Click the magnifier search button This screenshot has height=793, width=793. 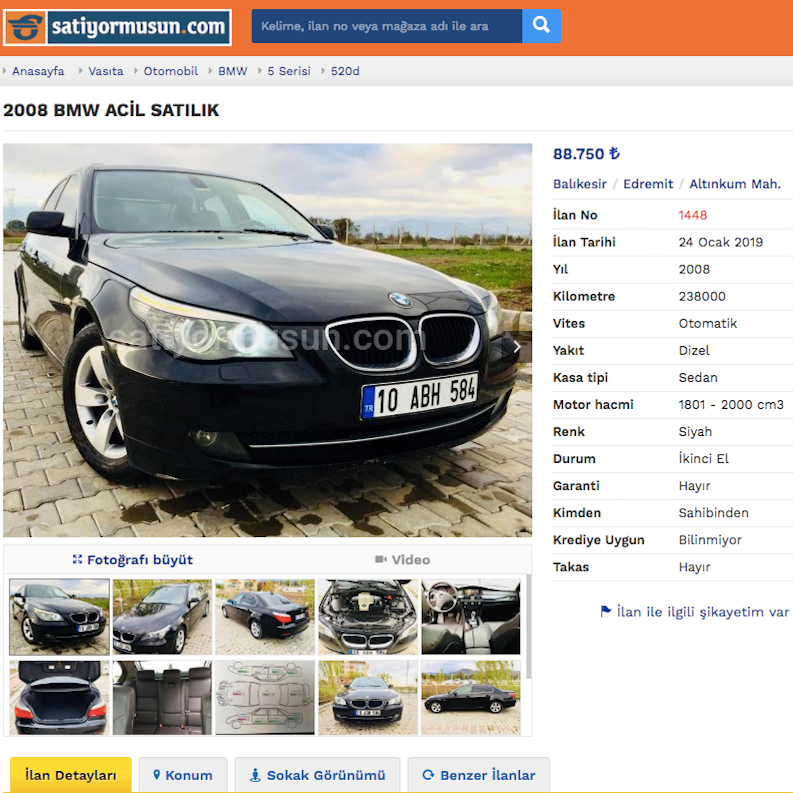541,26
